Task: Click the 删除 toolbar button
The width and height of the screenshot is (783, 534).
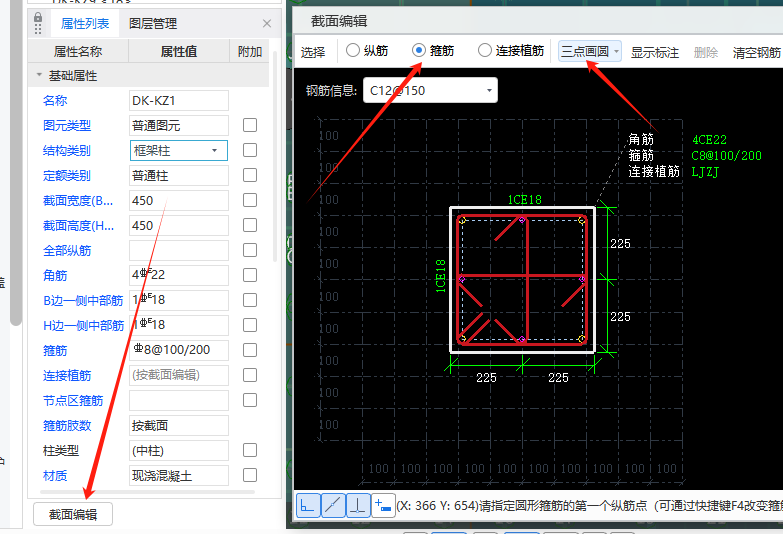Action: pyautogui.click(x=706, y=52)
